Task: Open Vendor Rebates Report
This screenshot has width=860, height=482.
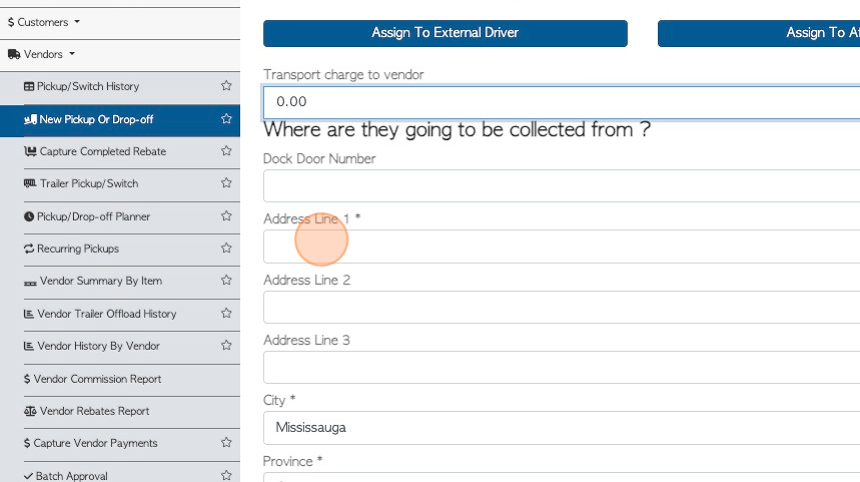Action: (x=94, y=411)
